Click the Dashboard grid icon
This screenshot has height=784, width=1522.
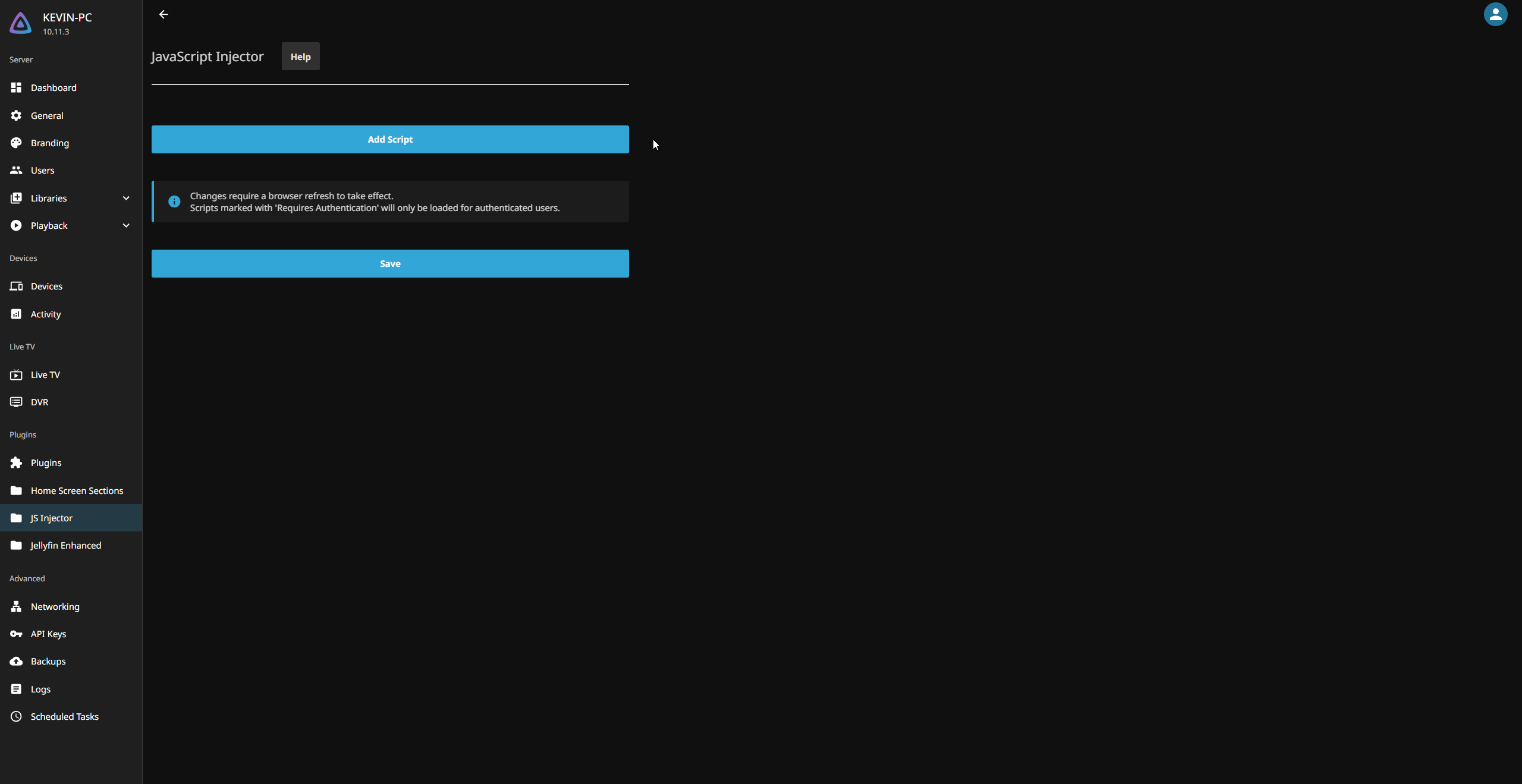coord(16,87)
